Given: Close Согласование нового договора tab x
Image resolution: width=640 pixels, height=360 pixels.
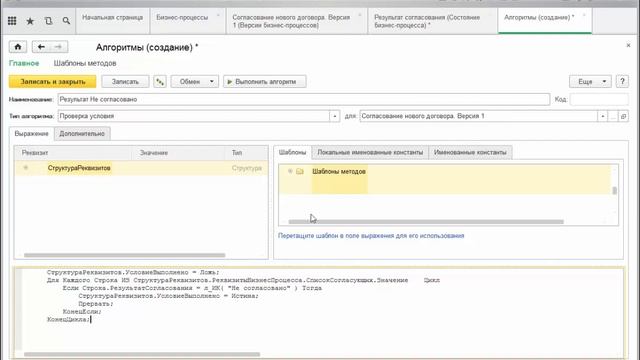Looking at the screenshot, I should tap(360, 16).
